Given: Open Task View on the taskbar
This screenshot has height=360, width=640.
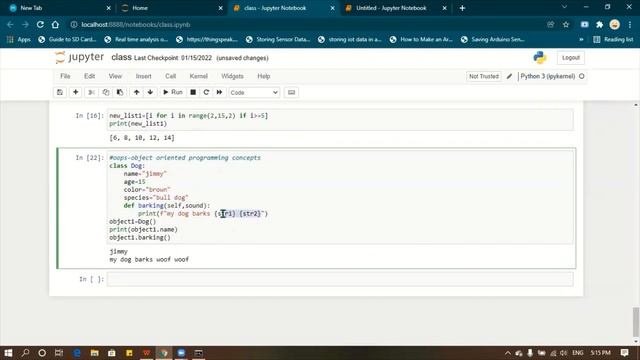Looking at the screenshot, I should pos(59,353).
